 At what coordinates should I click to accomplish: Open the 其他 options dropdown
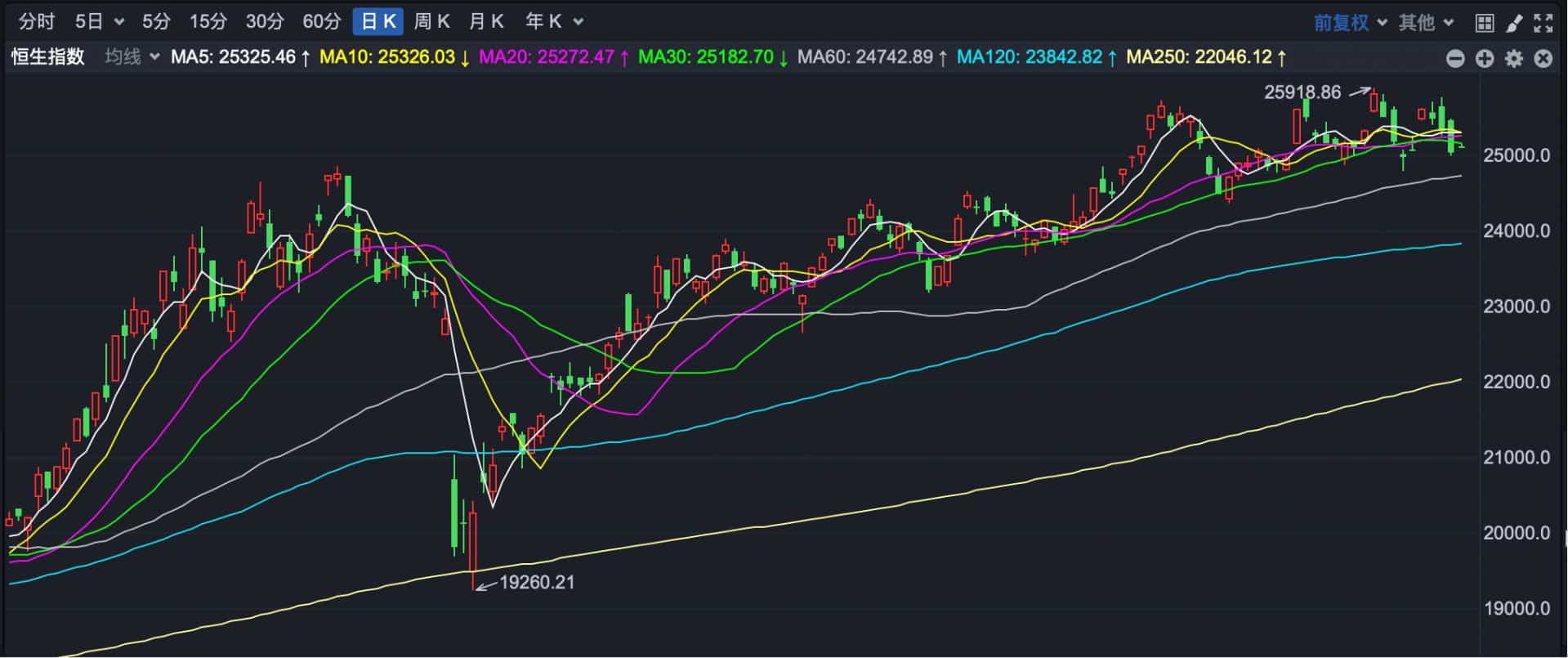(1426, 22)
